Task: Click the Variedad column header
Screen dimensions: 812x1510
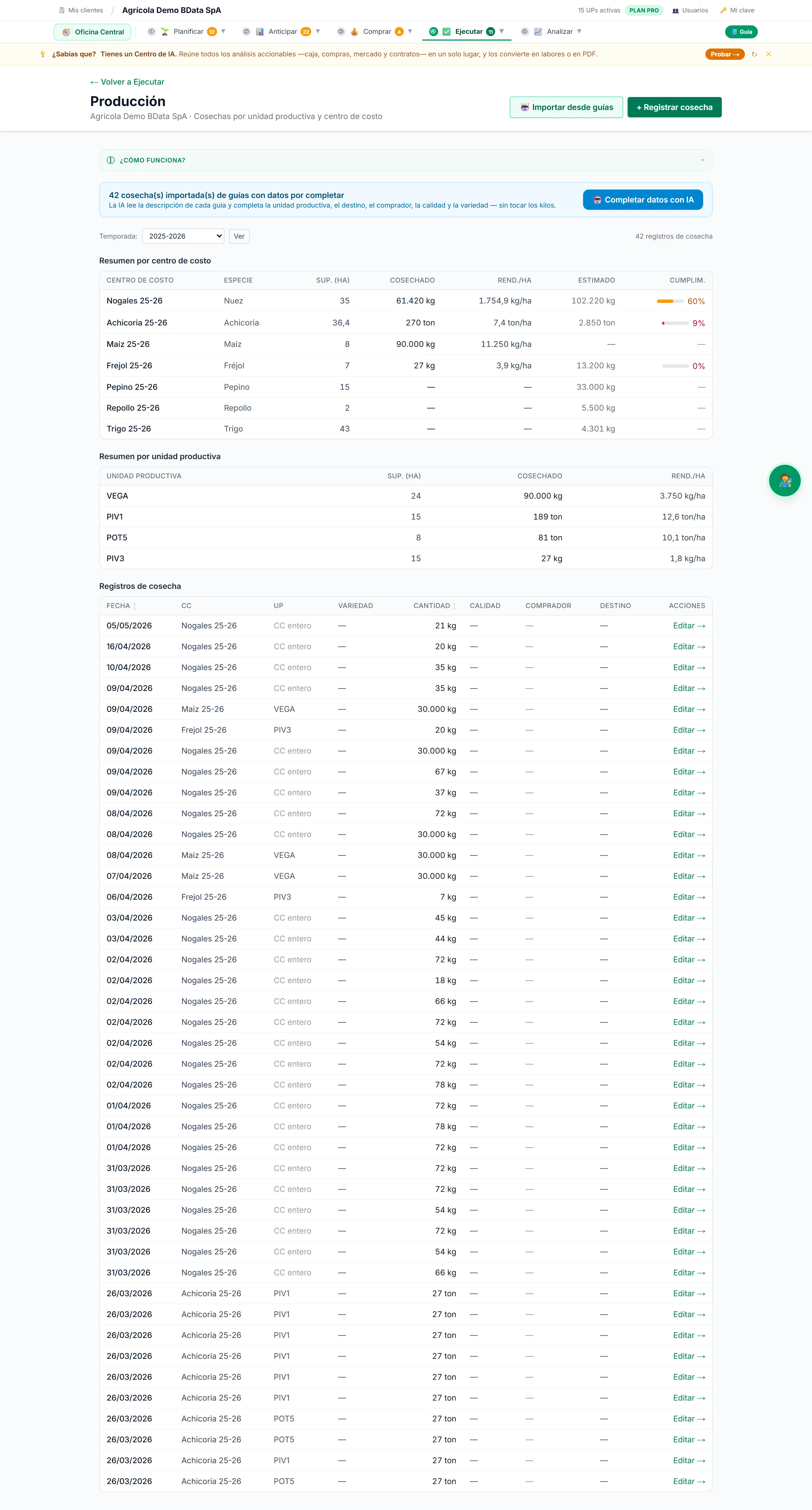Action: pos(356,606)
